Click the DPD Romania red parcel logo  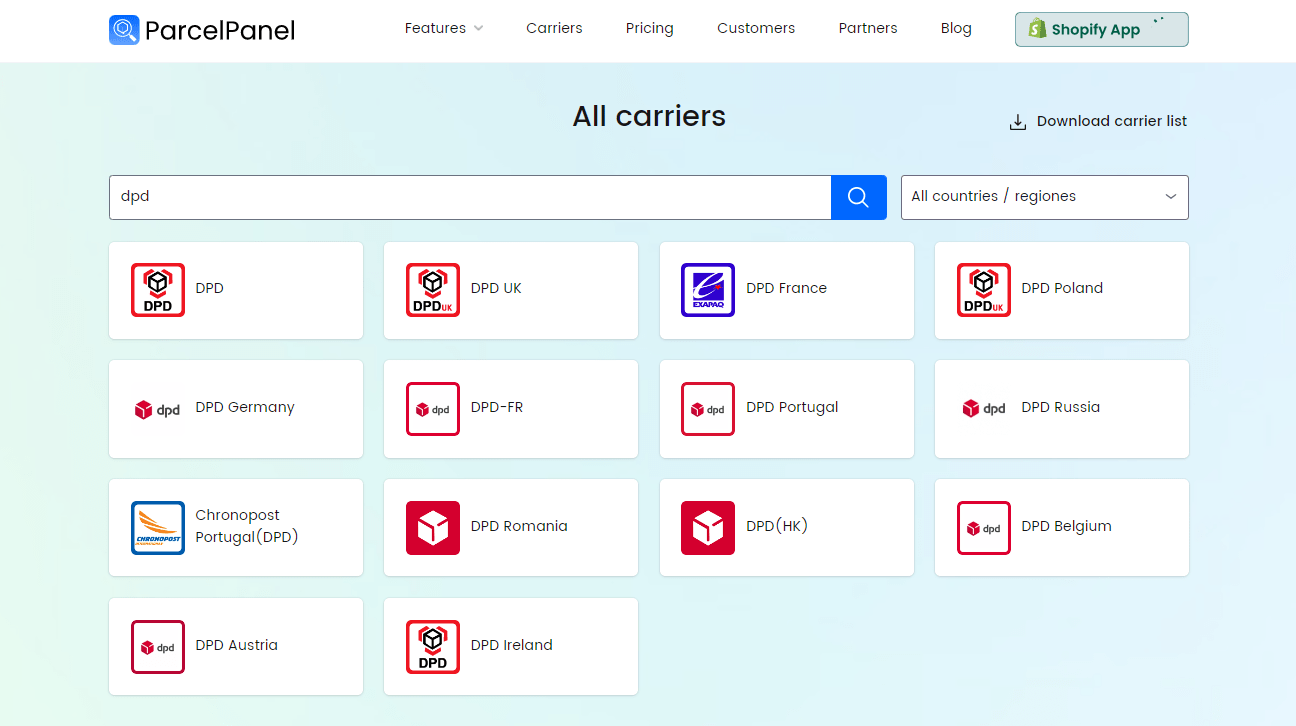click(432, 527)
